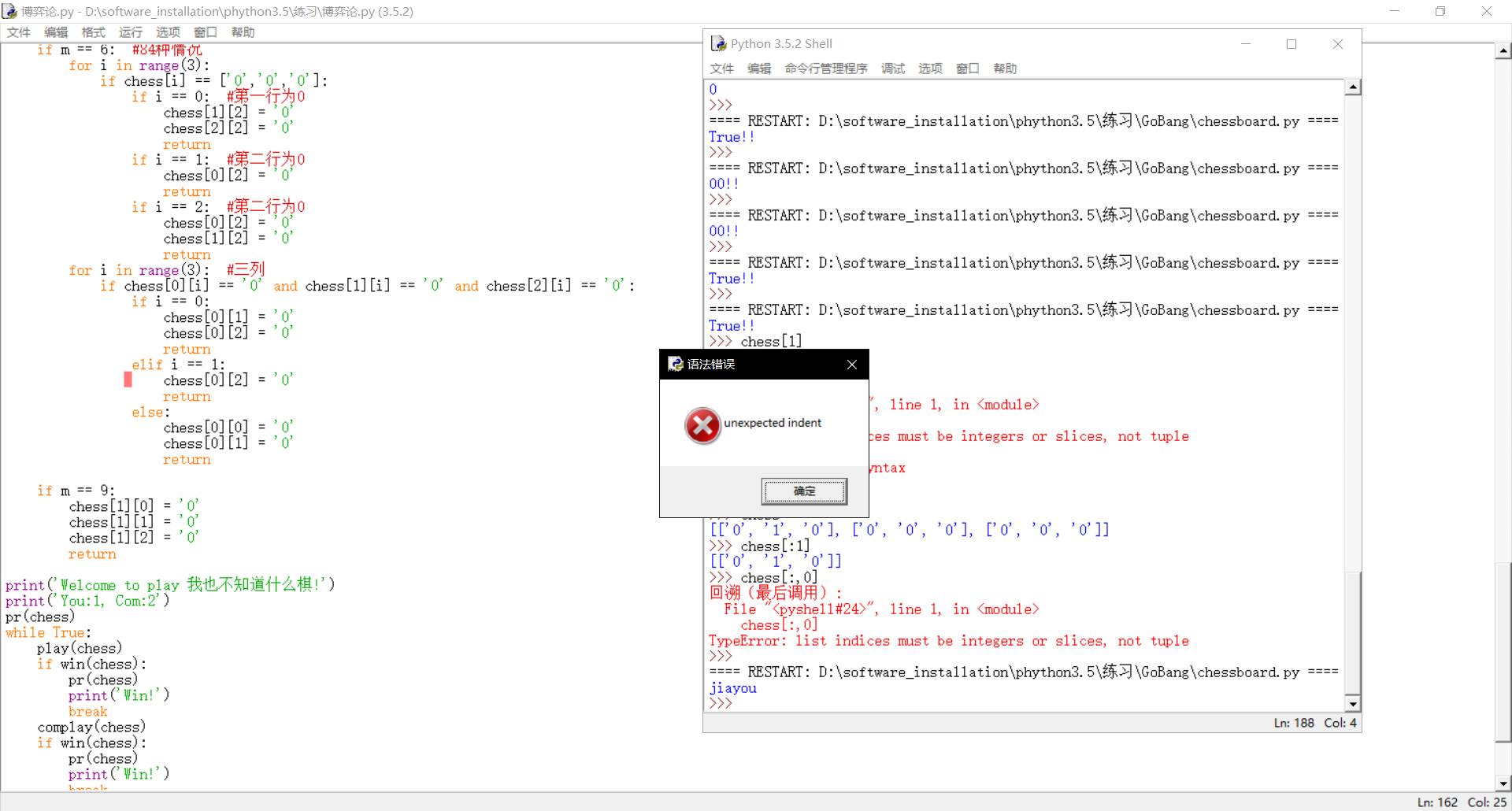1512x811 pixels.
Task: Click the red highlighted indent error marker
Action: (x=128, y=380)
